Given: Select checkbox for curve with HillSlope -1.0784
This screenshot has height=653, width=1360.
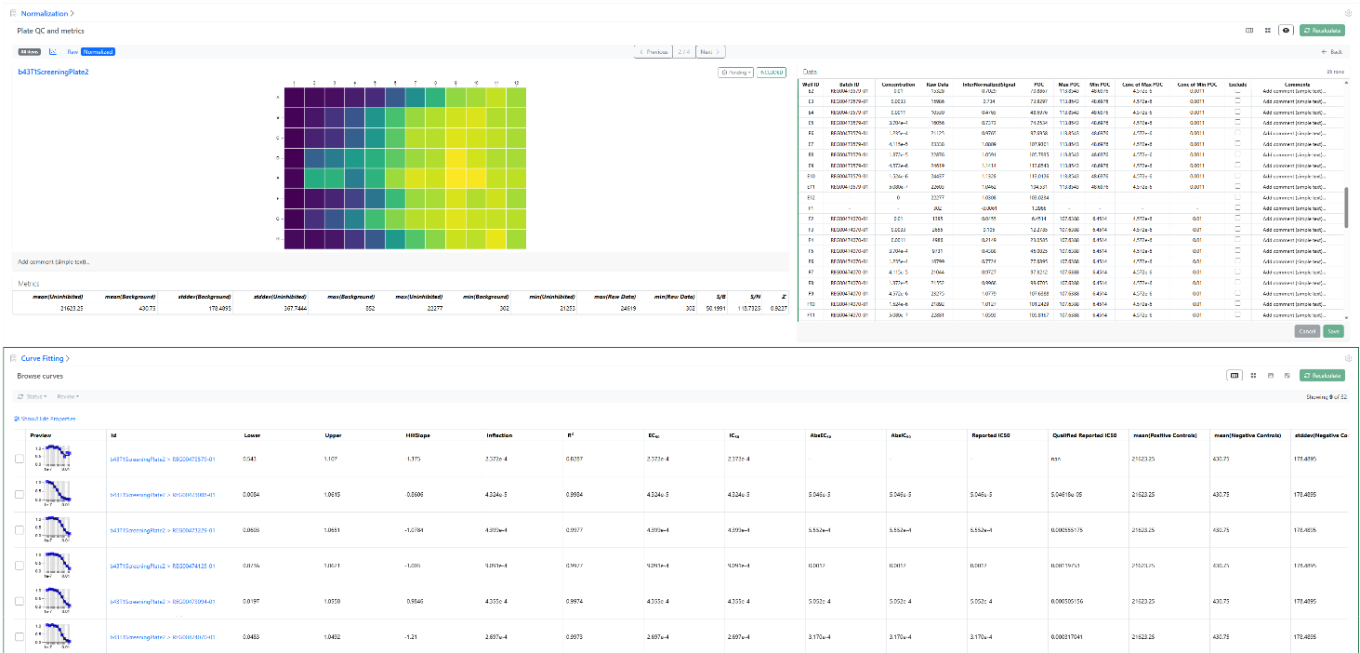Looking at the screenshot, I should pos(19,530).
